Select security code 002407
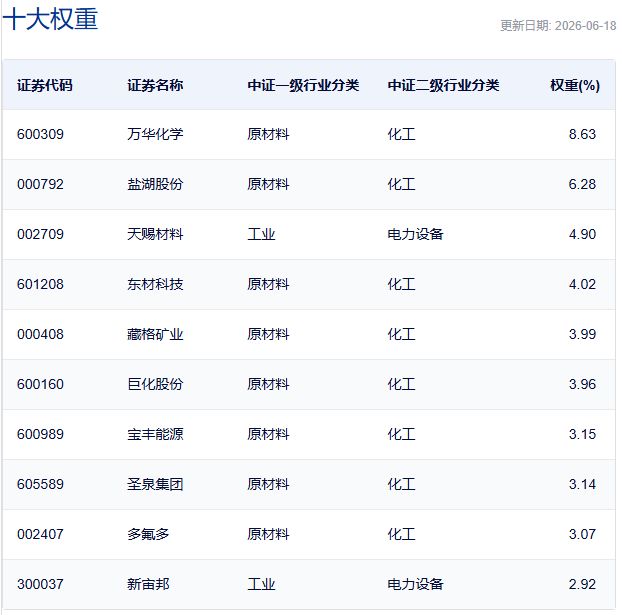The width and height of the screenshot is (622, 615). 40,534
